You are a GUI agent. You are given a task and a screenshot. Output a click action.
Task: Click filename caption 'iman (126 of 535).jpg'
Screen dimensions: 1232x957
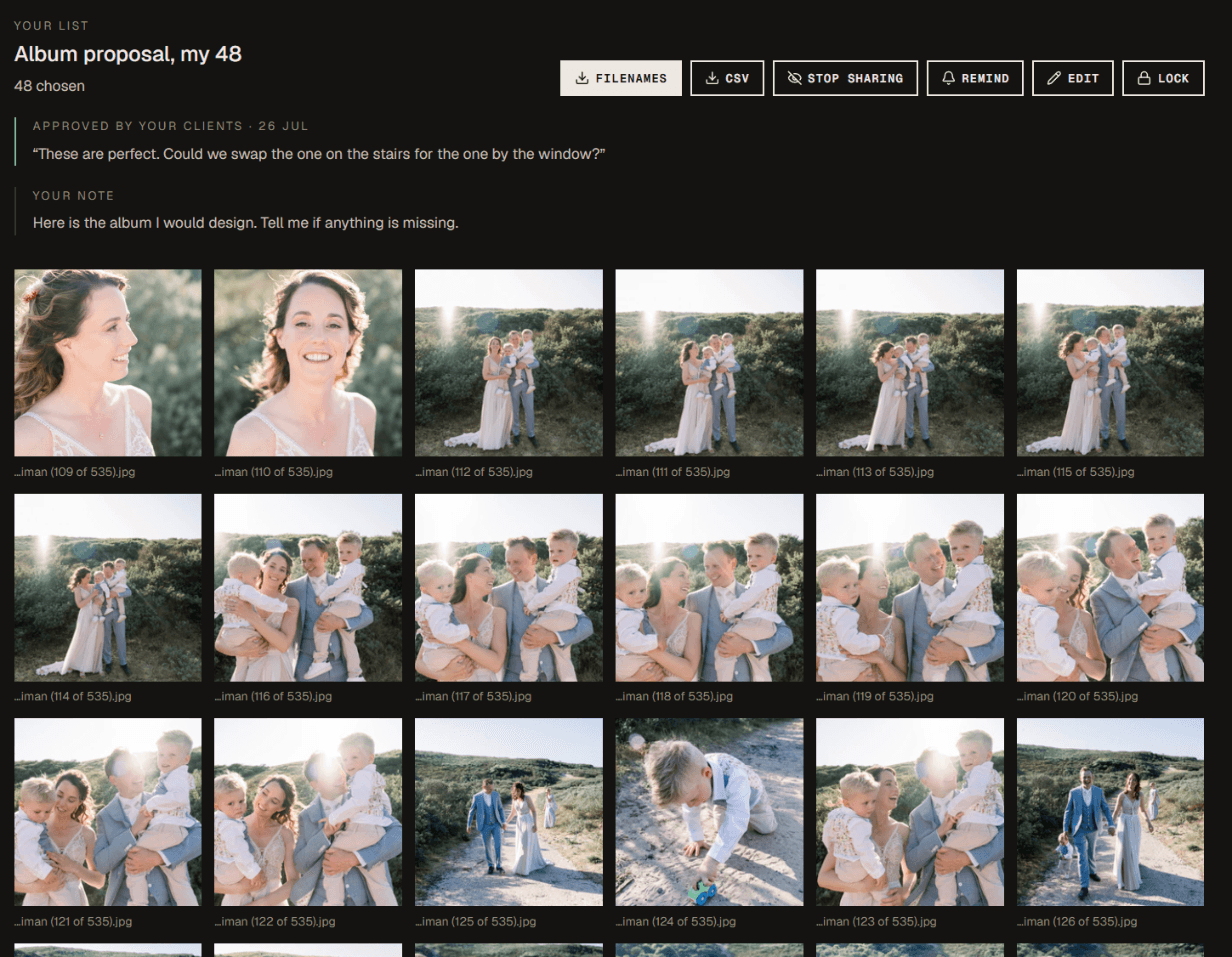pyautogui.click(x=1077, y=921)
